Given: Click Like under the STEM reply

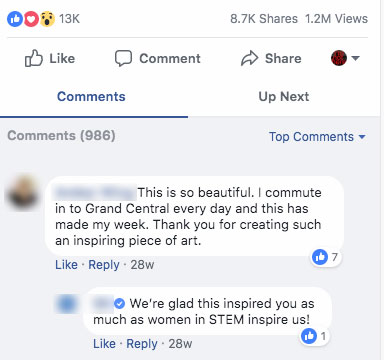Looking at the screenshot, I should [104, 344].
